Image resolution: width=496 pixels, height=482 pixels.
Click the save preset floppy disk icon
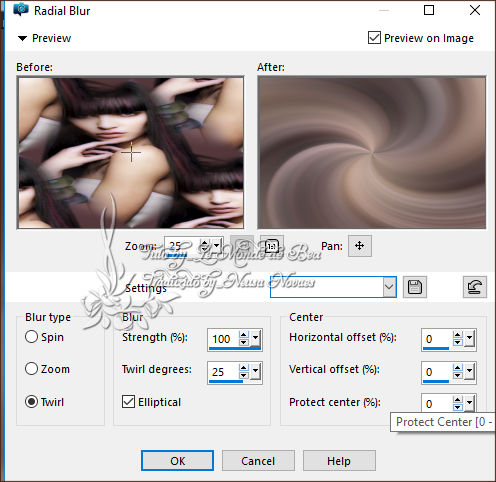[415, 287]
